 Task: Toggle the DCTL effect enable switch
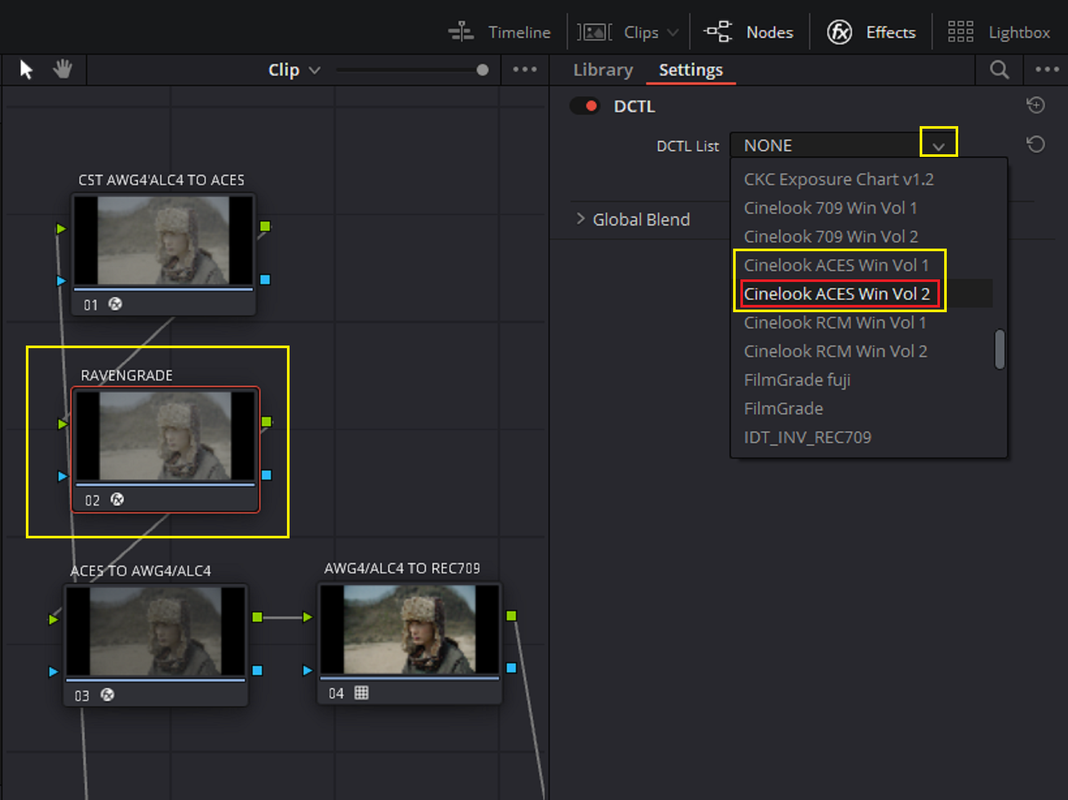584,106
